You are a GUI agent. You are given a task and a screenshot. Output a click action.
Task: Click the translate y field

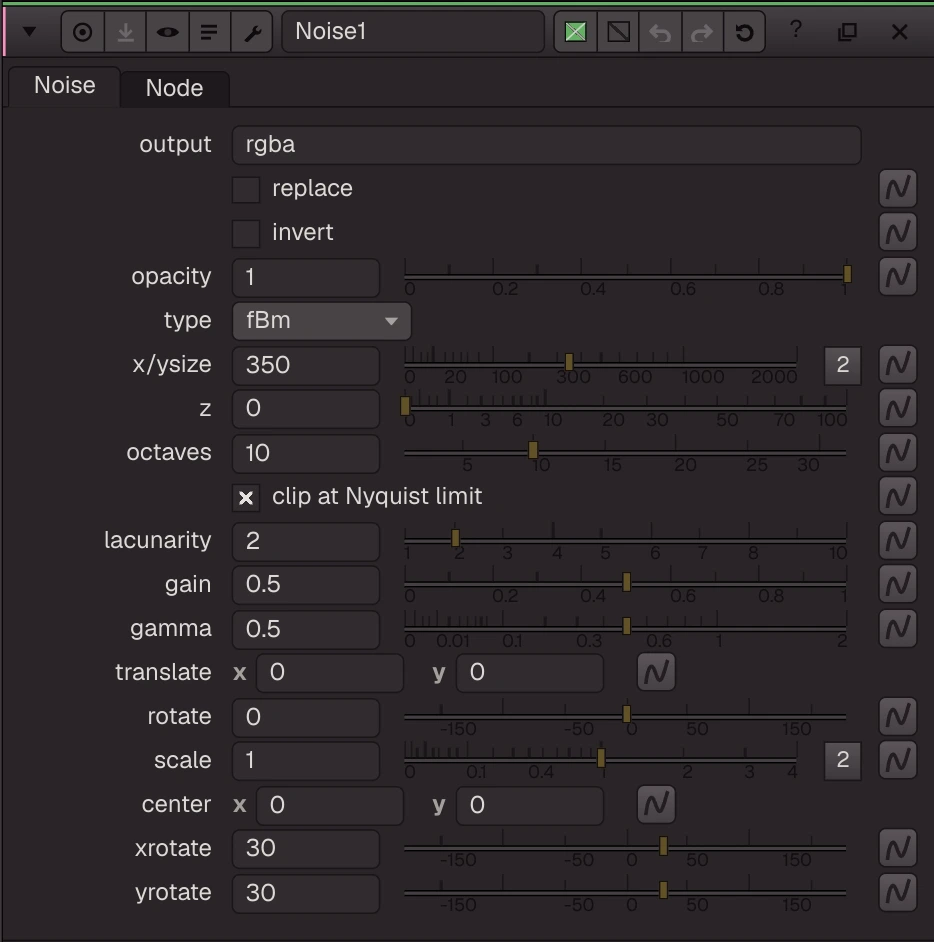point(530,673)
